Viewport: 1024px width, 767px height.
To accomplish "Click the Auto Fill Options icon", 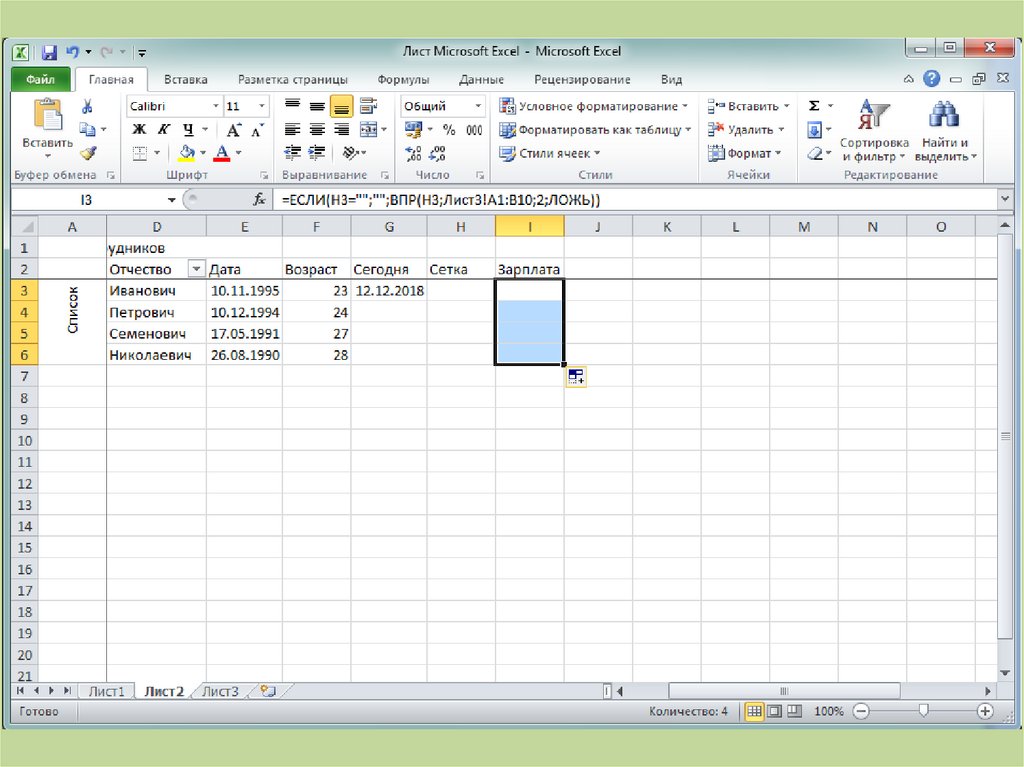I will pos(576,377).
